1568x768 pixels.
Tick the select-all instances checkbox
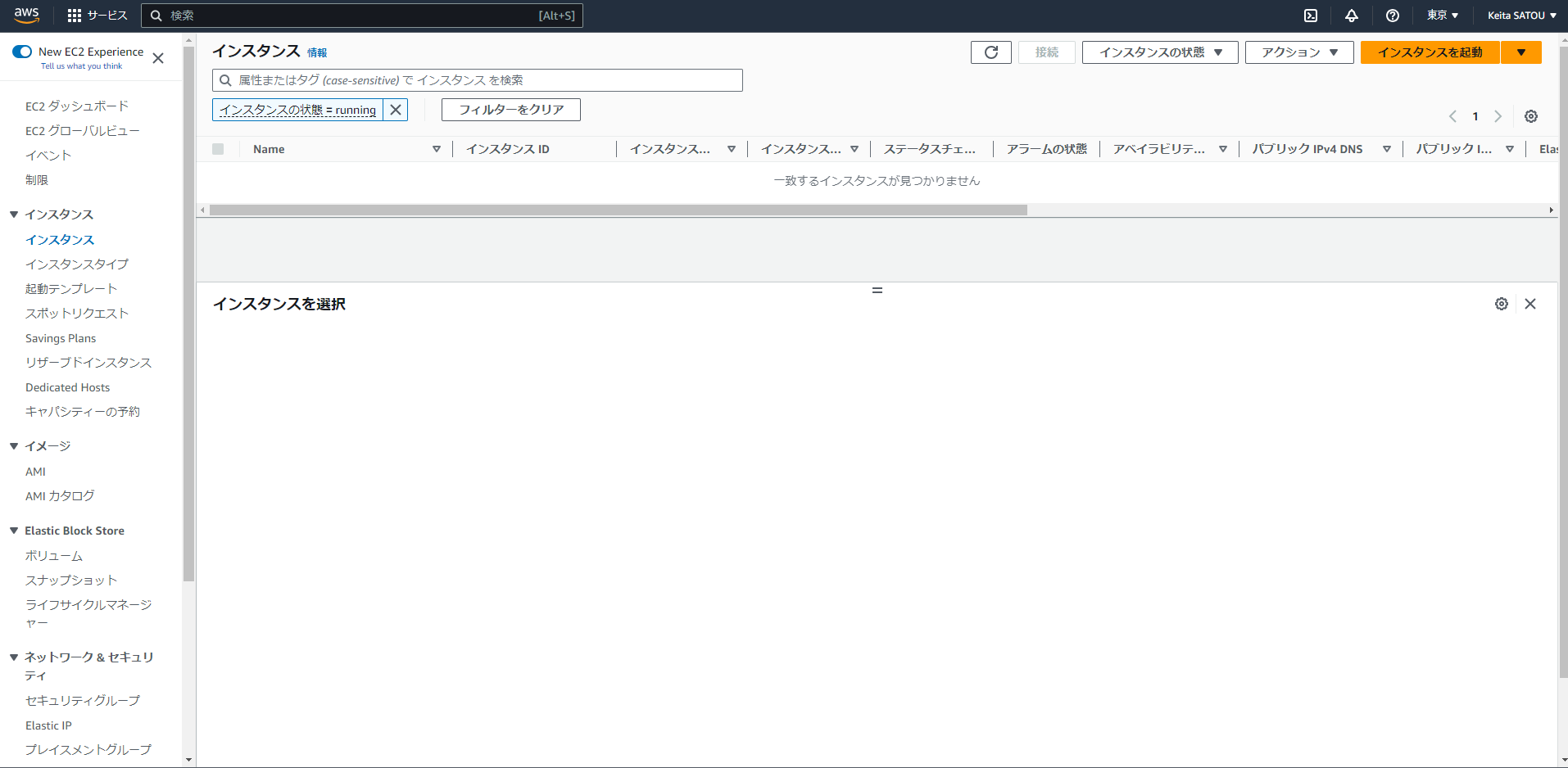tap(218, 149)
